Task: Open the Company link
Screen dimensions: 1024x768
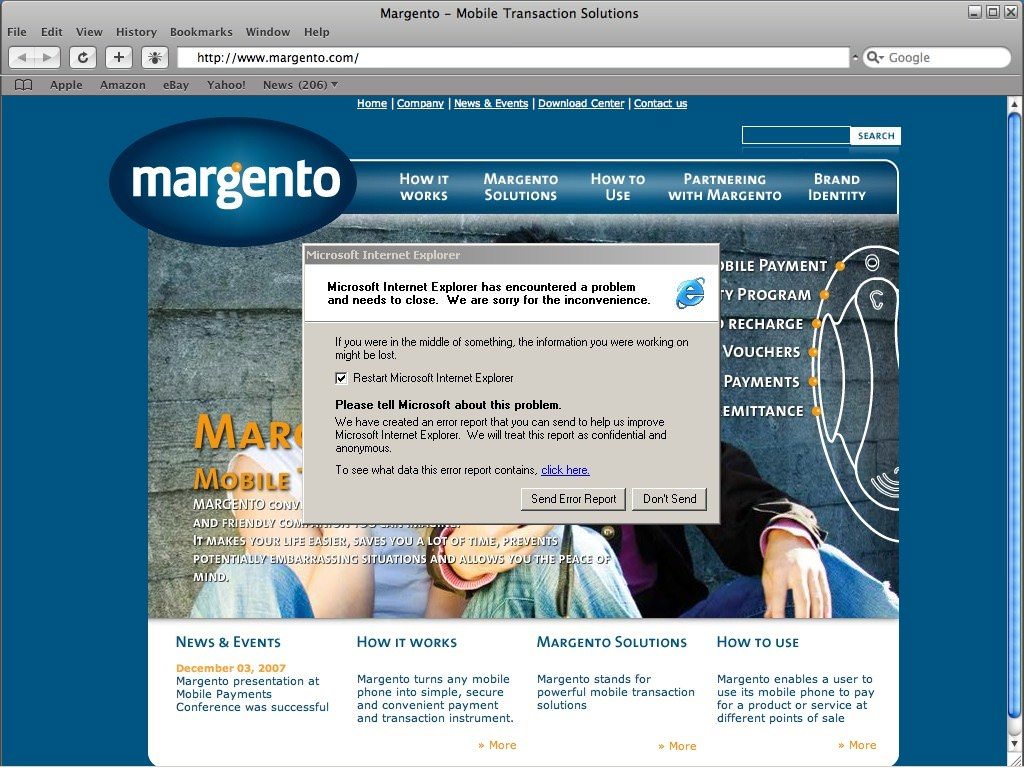Action: pyautogui.click(x=420, y=103)
